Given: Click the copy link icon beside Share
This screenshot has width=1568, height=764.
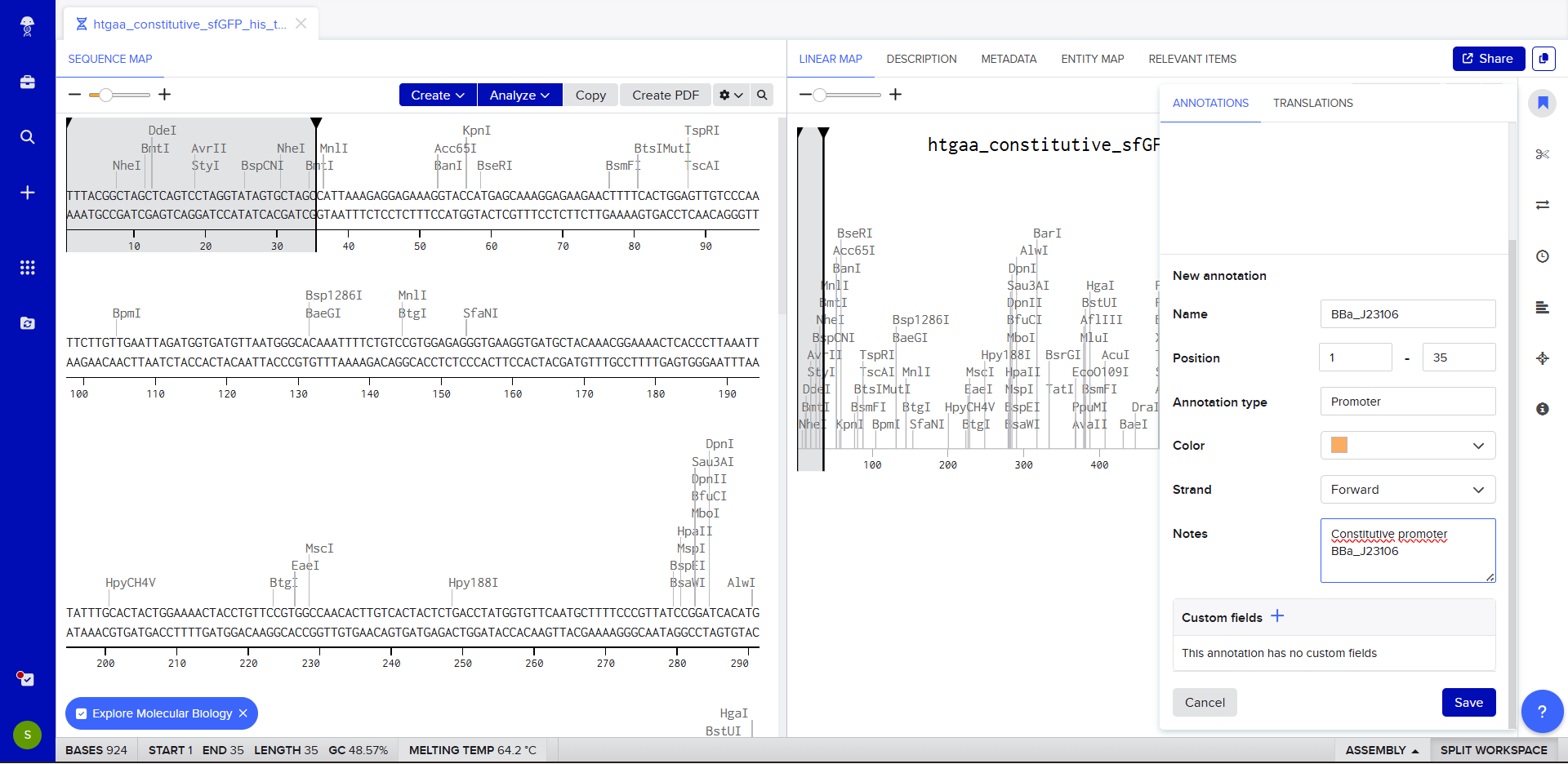Looking at the screenshot, I should tap(1543, 59).
